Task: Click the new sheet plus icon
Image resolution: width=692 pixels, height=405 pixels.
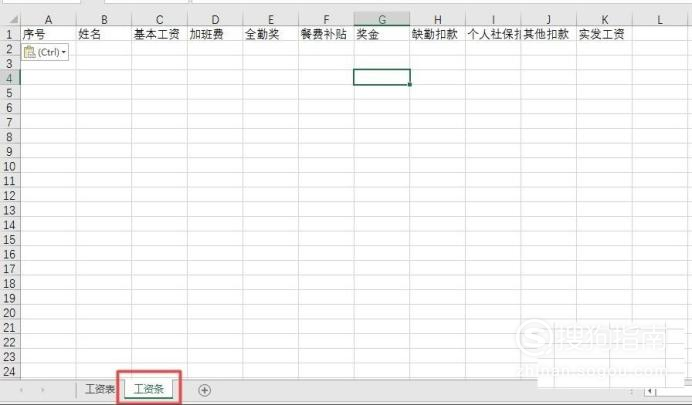Action: coord(204,390)
